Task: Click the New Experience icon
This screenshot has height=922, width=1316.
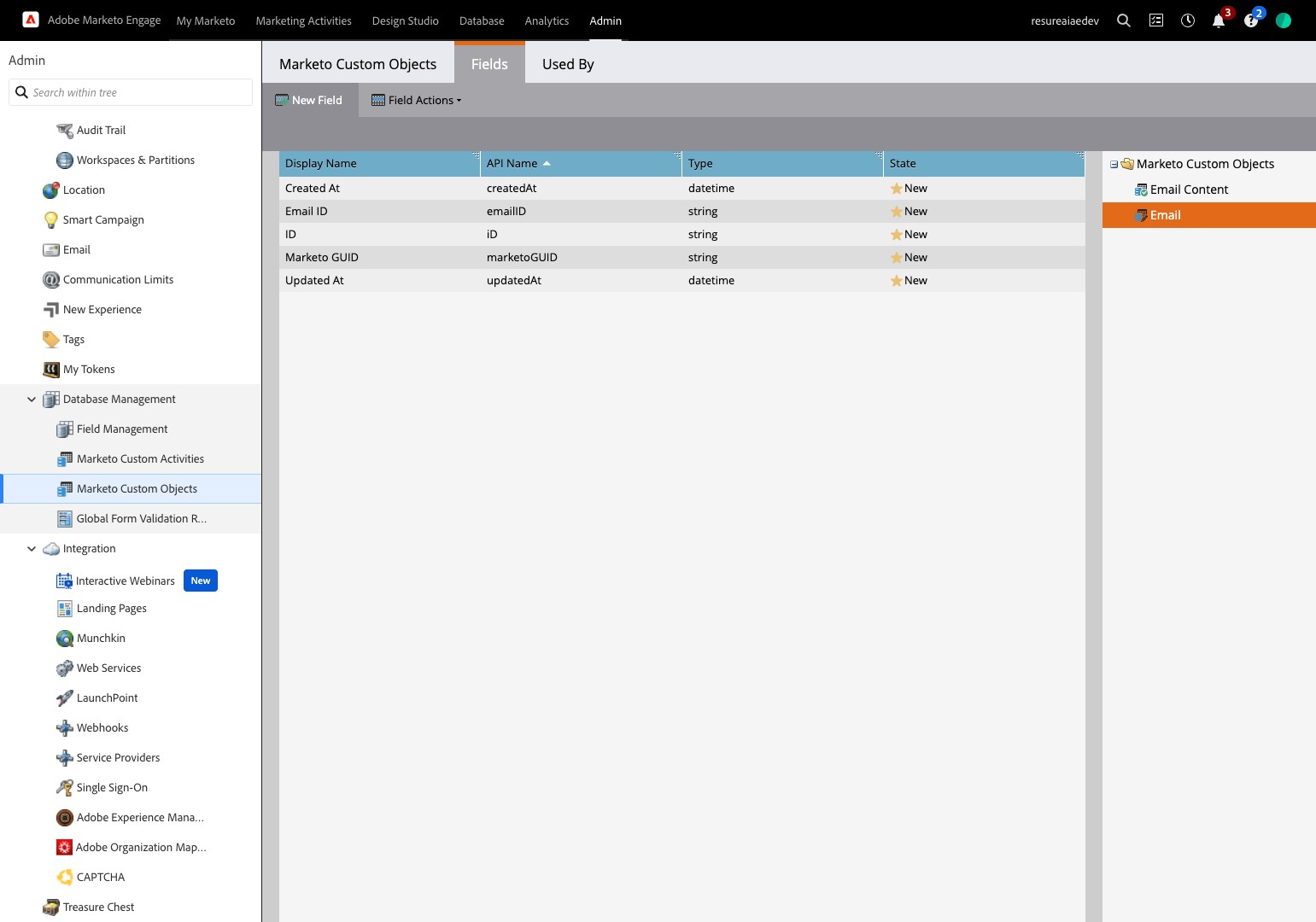Action: 51,310
